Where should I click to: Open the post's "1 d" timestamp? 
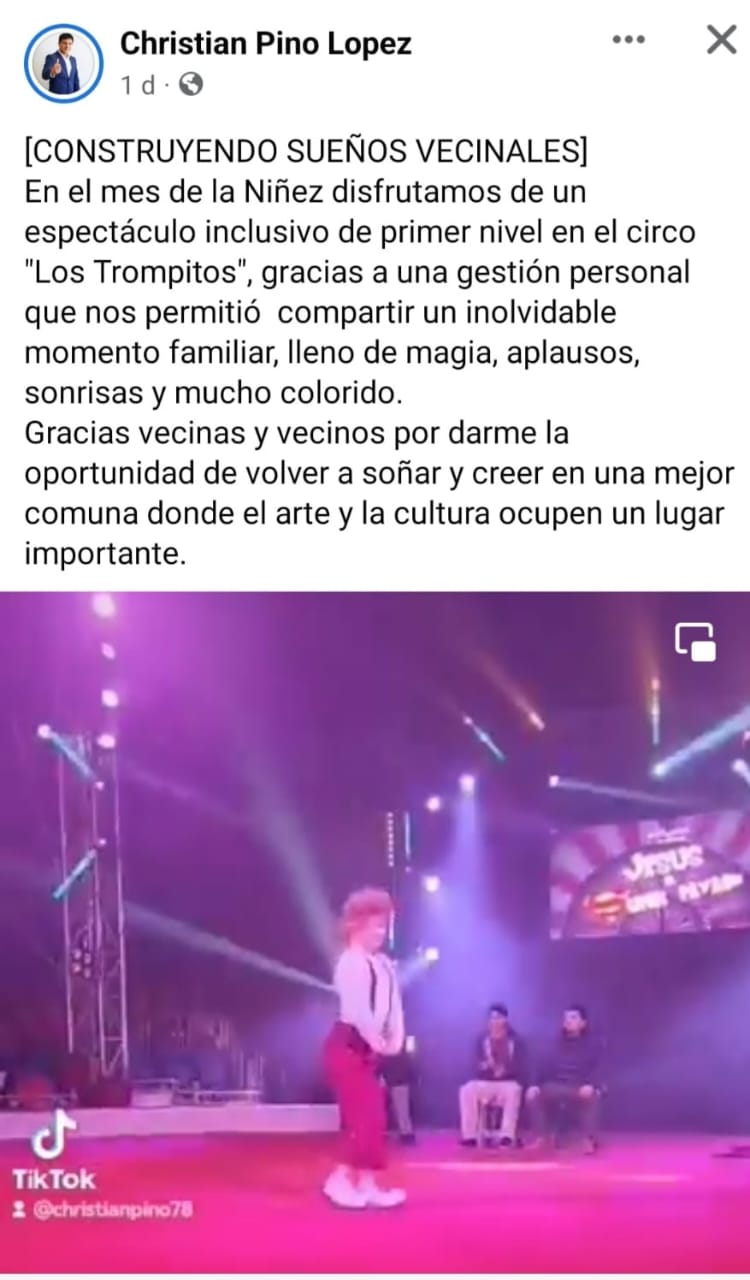(138, 86)
